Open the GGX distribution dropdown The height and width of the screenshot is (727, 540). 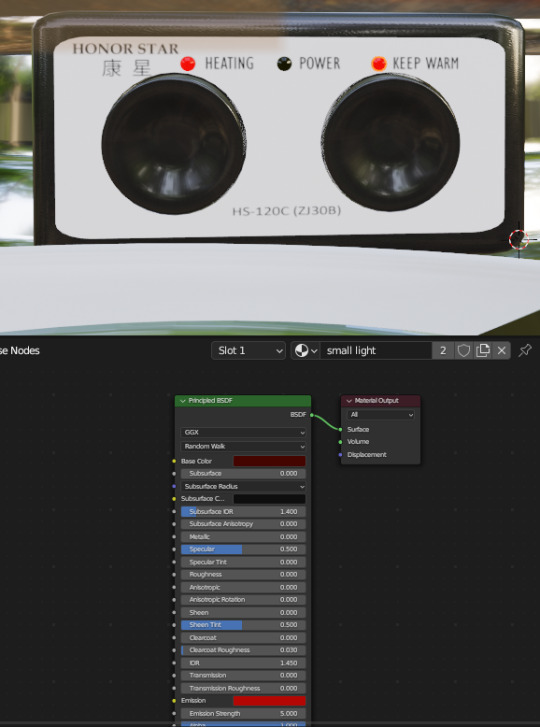tap(243, 433)
